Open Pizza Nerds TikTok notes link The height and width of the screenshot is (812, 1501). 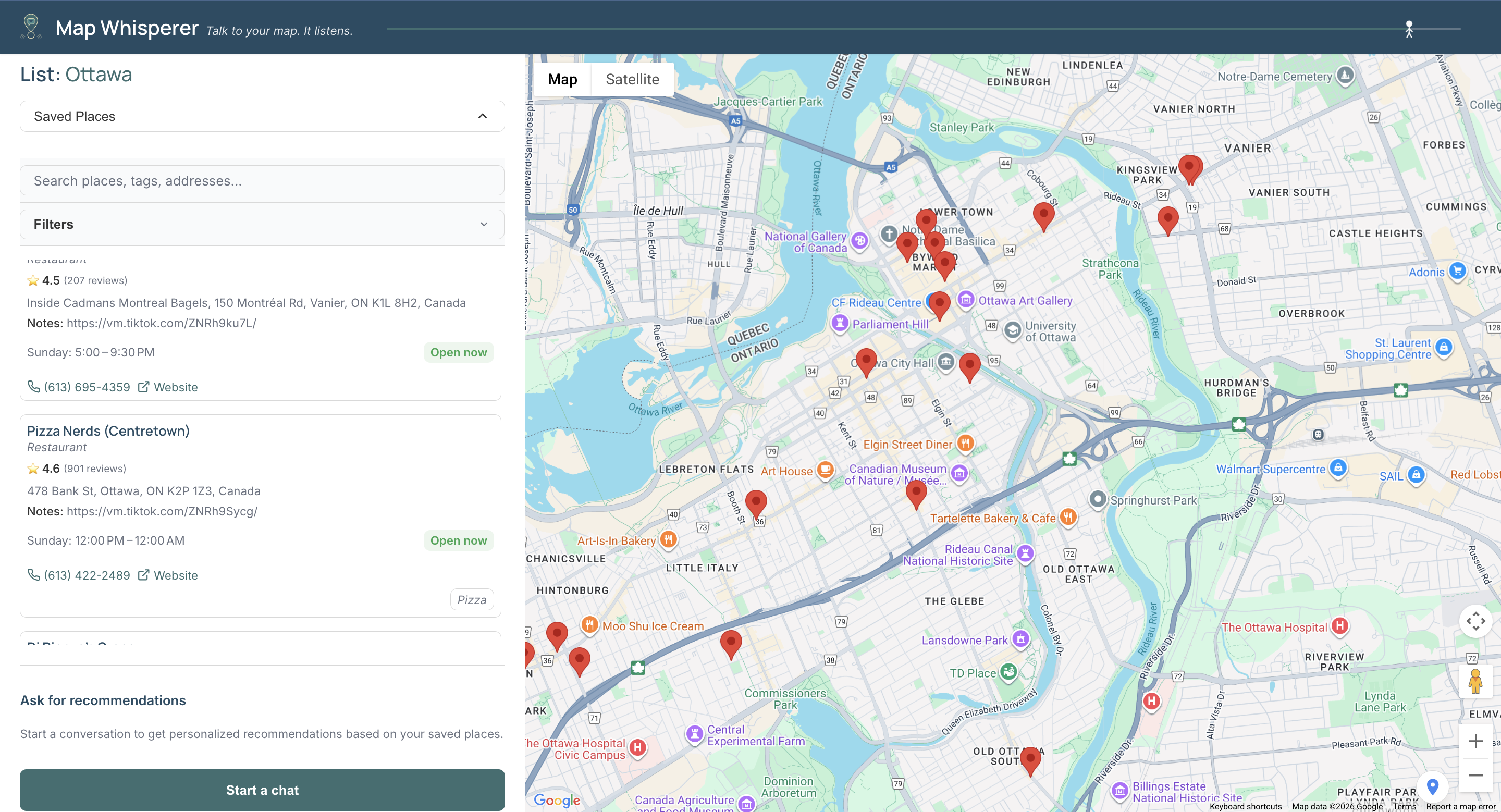coord(162,511)
